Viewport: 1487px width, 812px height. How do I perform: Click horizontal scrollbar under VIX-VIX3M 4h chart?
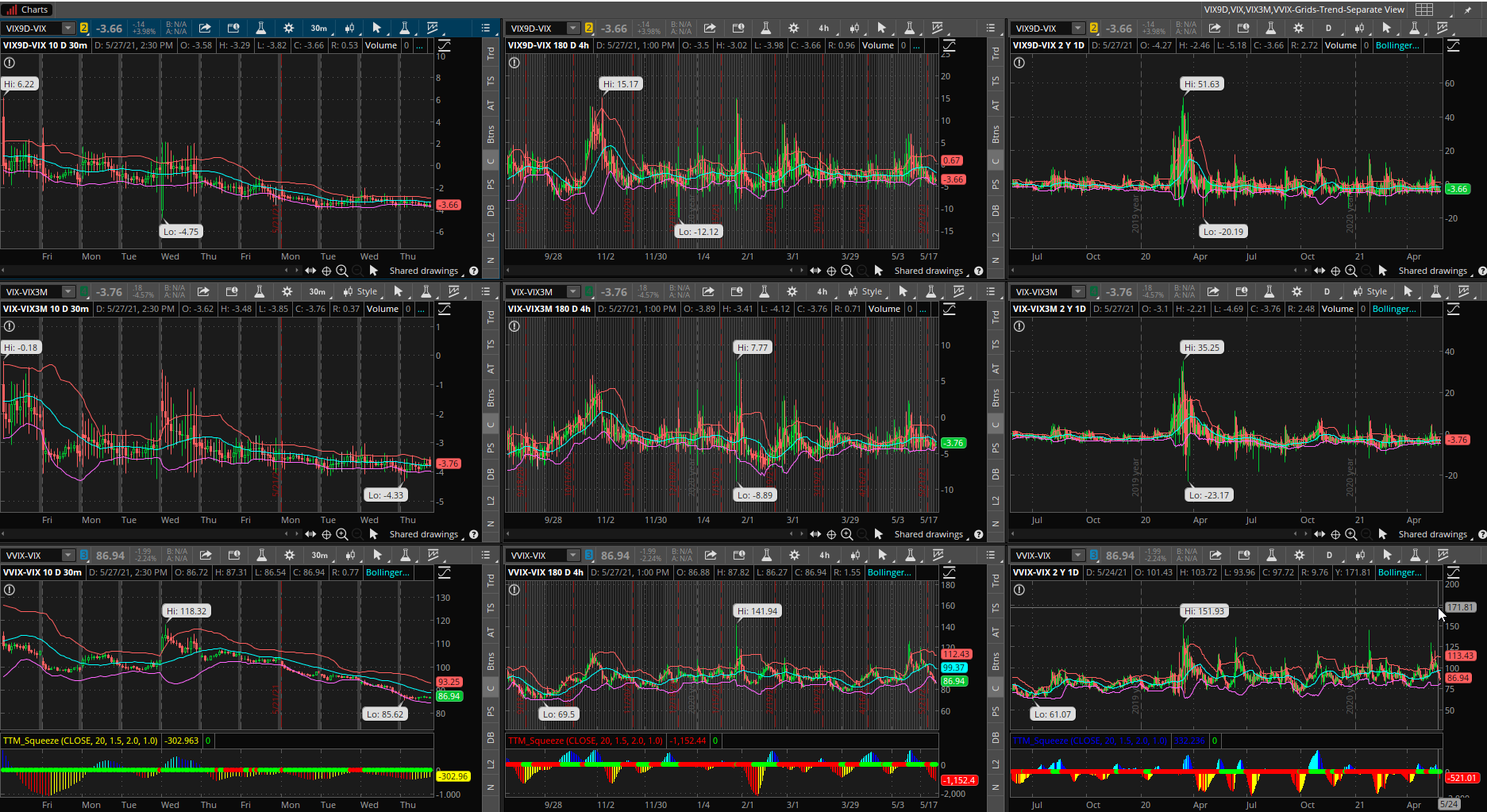point(651,534)
